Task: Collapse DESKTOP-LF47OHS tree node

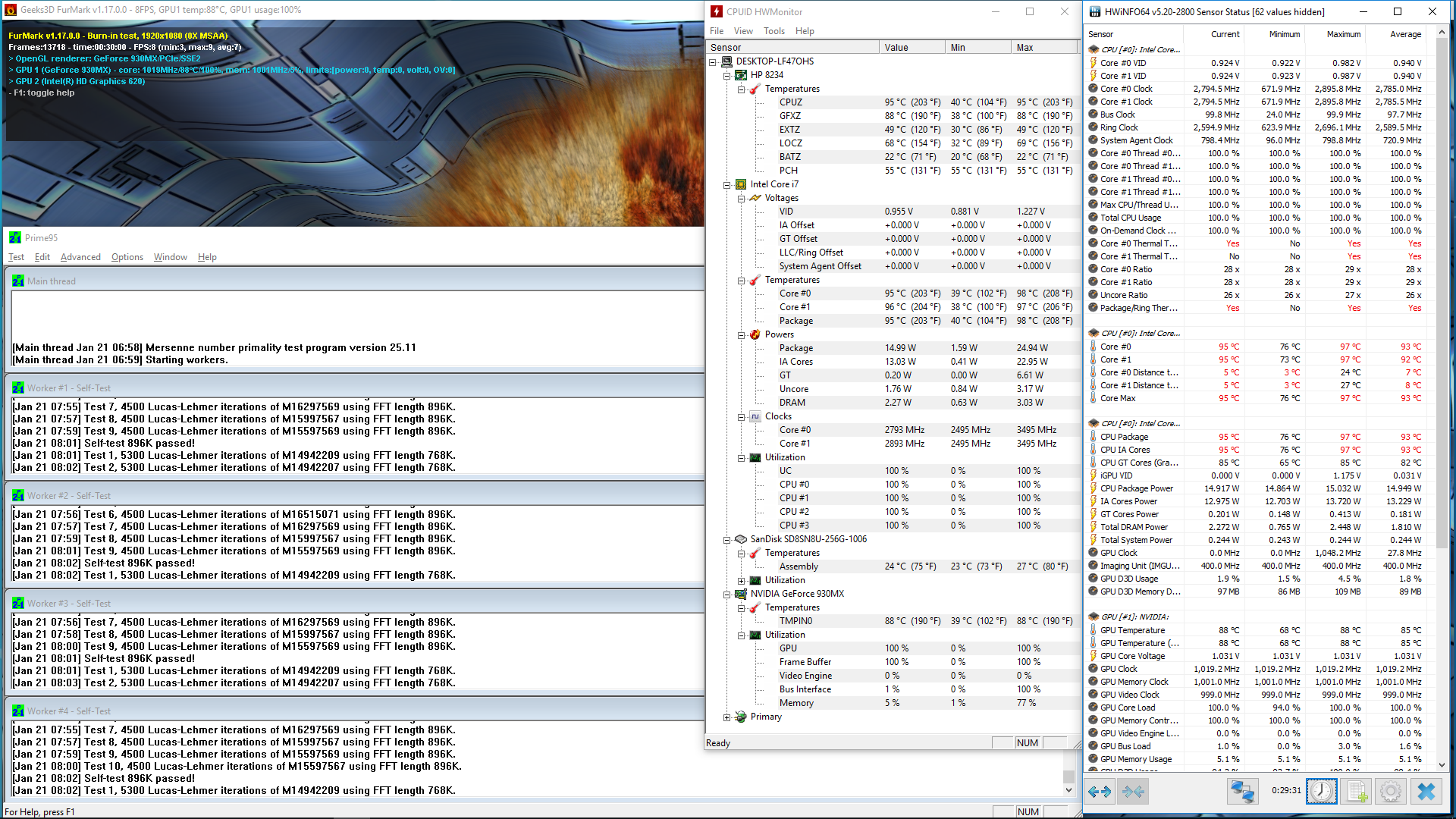Action: pyautogui.click(x=713, y=62)
